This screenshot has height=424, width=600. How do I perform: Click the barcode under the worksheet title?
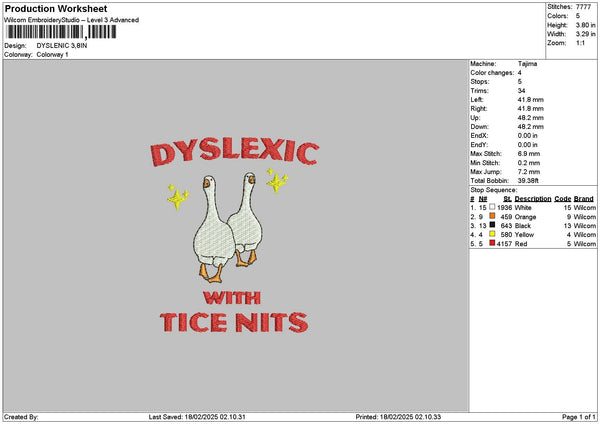pos(60,32)
